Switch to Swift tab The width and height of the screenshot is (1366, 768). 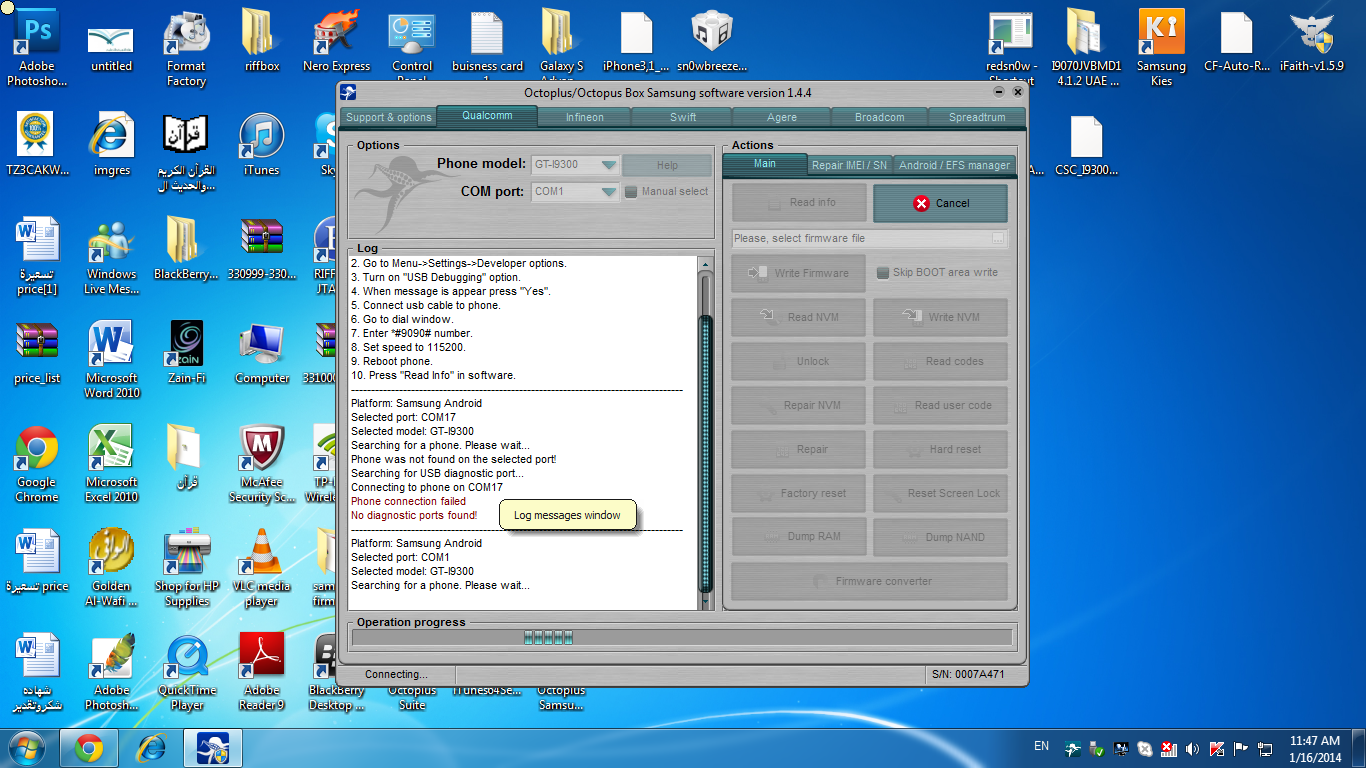(x=683, y=117)
